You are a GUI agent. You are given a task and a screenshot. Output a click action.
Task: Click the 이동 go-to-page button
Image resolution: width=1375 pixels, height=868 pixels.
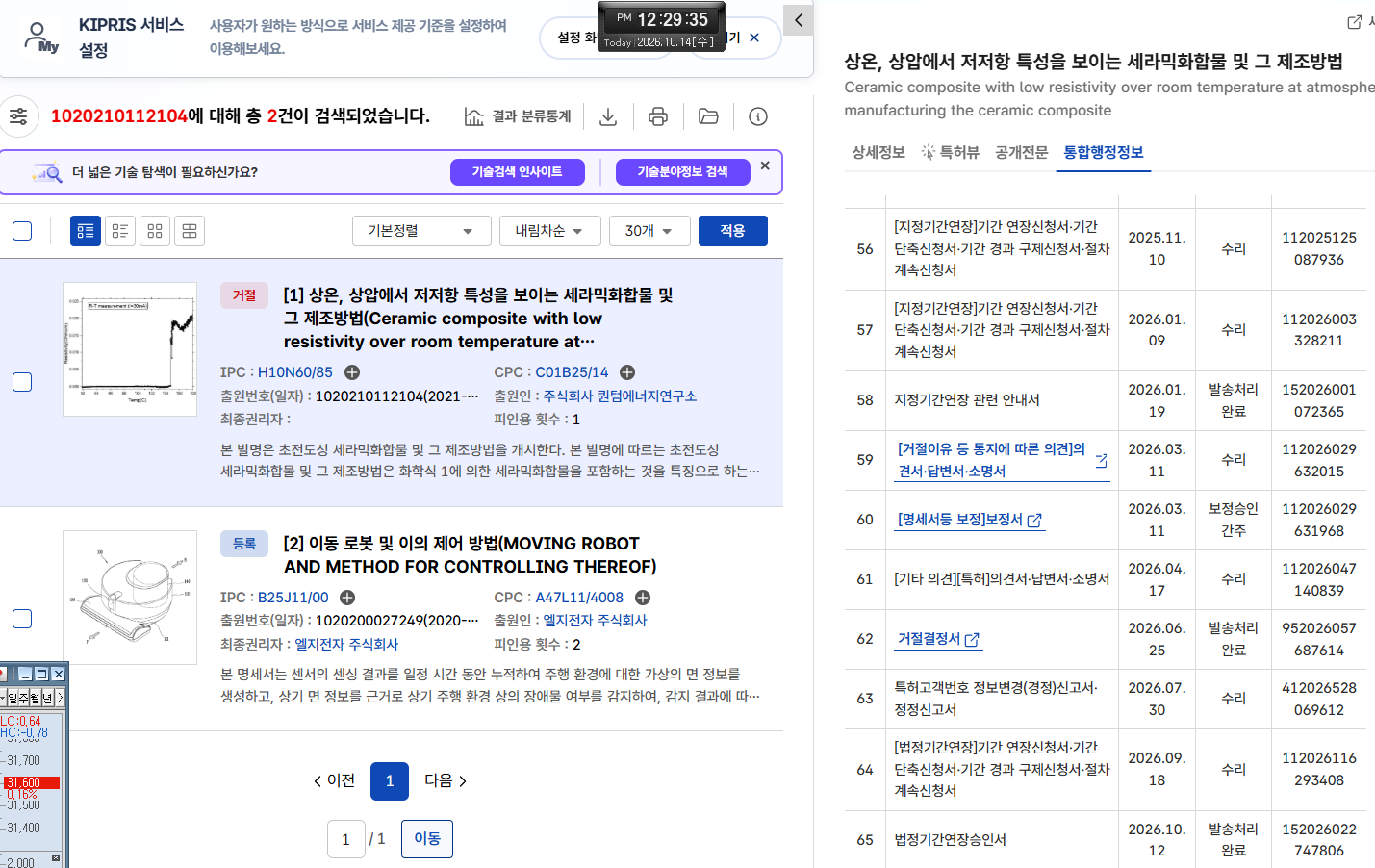tap(427, 839)
